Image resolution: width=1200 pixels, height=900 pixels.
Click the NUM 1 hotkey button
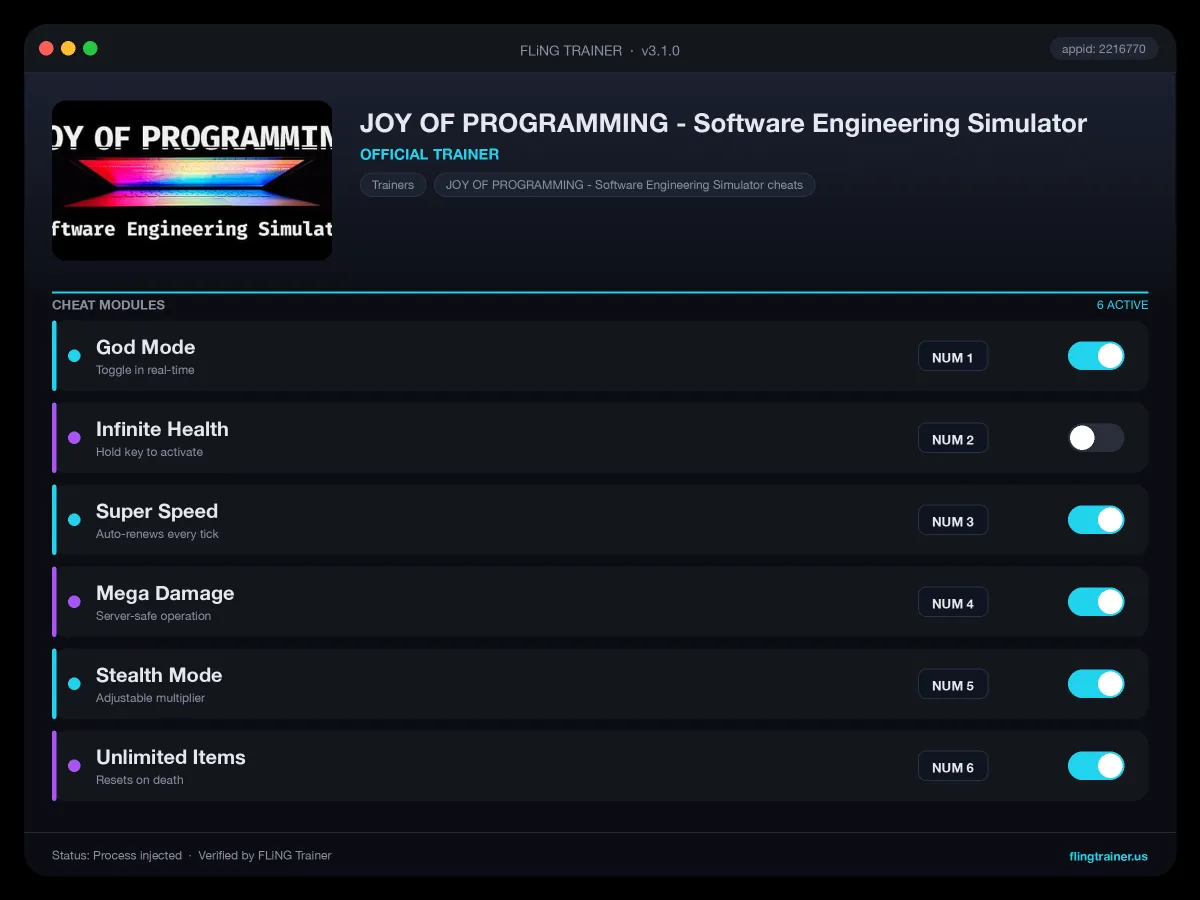click(953, 357)
